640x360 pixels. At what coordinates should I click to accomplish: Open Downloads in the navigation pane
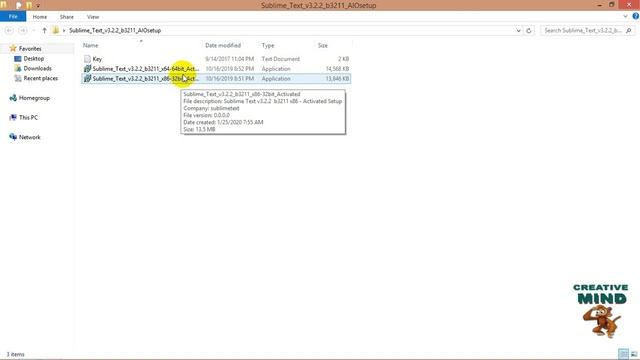pos(38,68)
